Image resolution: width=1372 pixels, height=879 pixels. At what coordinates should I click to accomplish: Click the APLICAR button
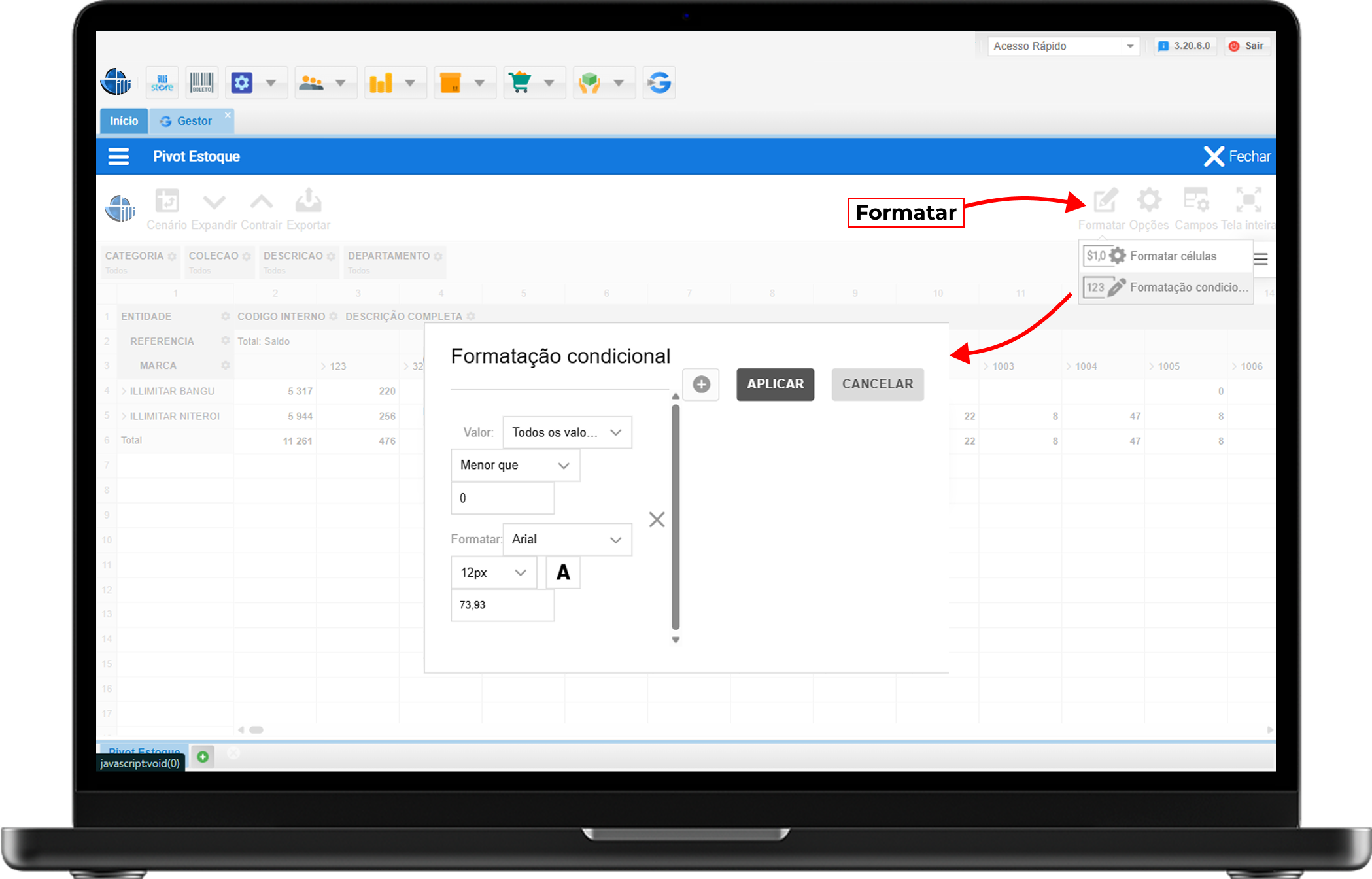pos(775,385)
